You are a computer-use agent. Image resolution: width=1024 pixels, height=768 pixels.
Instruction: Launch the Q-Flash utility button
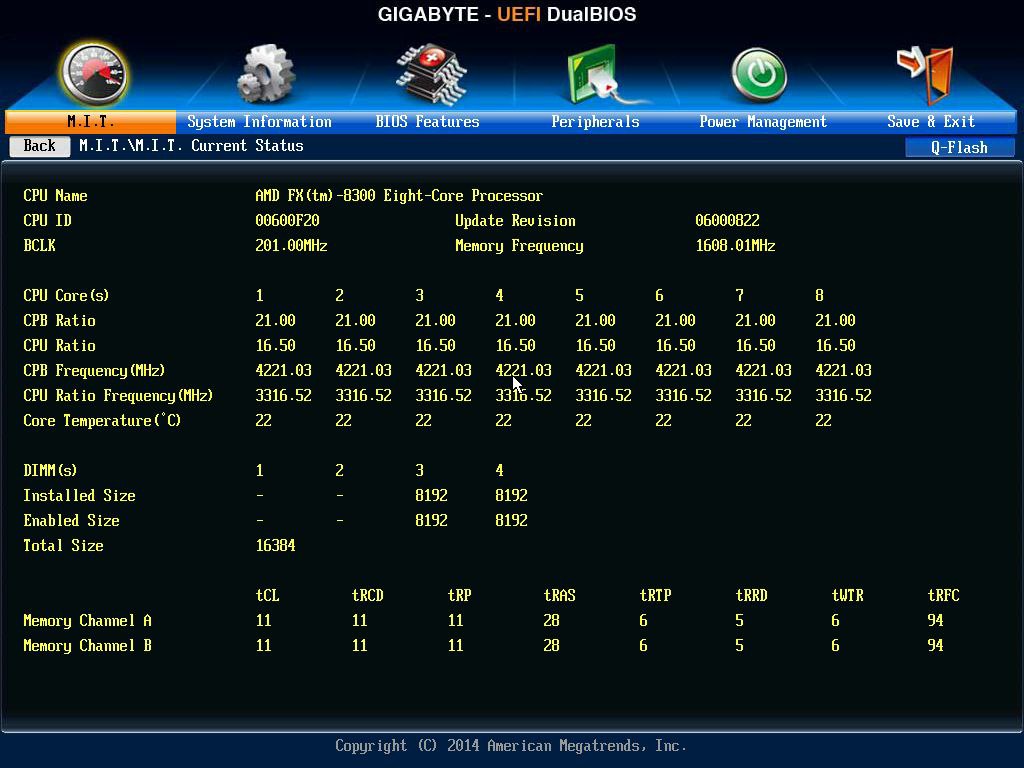coord(959,148)
